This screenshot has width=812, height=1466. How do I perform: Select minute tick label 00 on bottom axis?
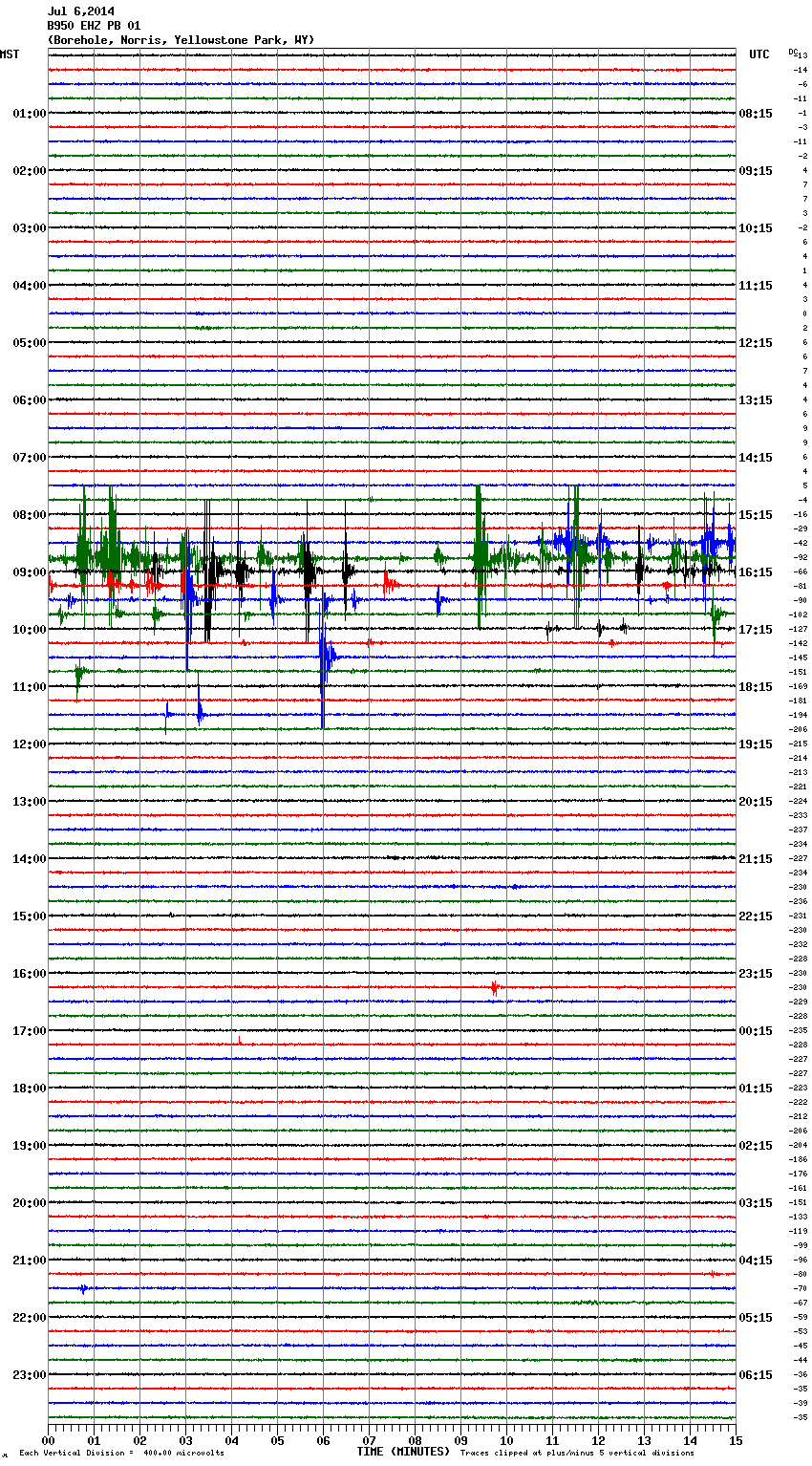point(48,1440)
